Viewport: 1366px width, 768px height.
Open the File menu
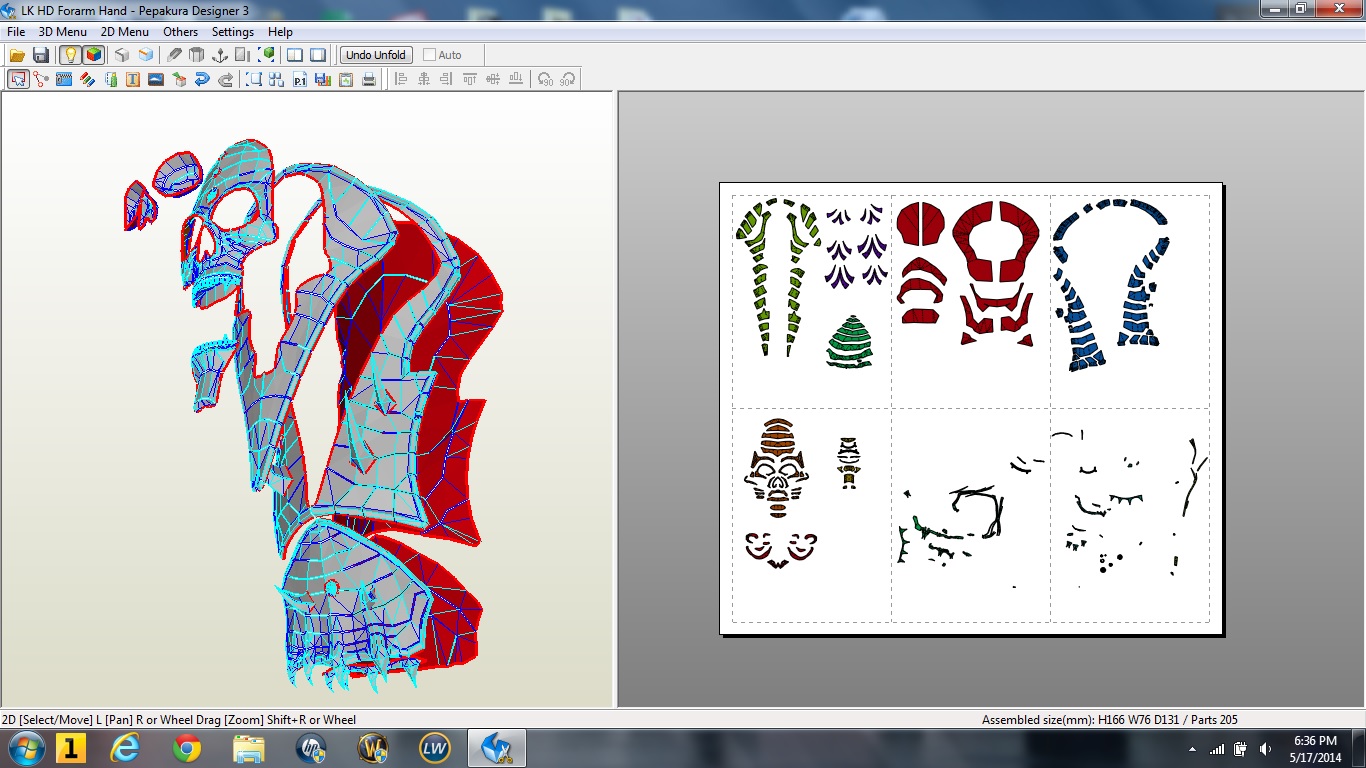click(16, 32)
